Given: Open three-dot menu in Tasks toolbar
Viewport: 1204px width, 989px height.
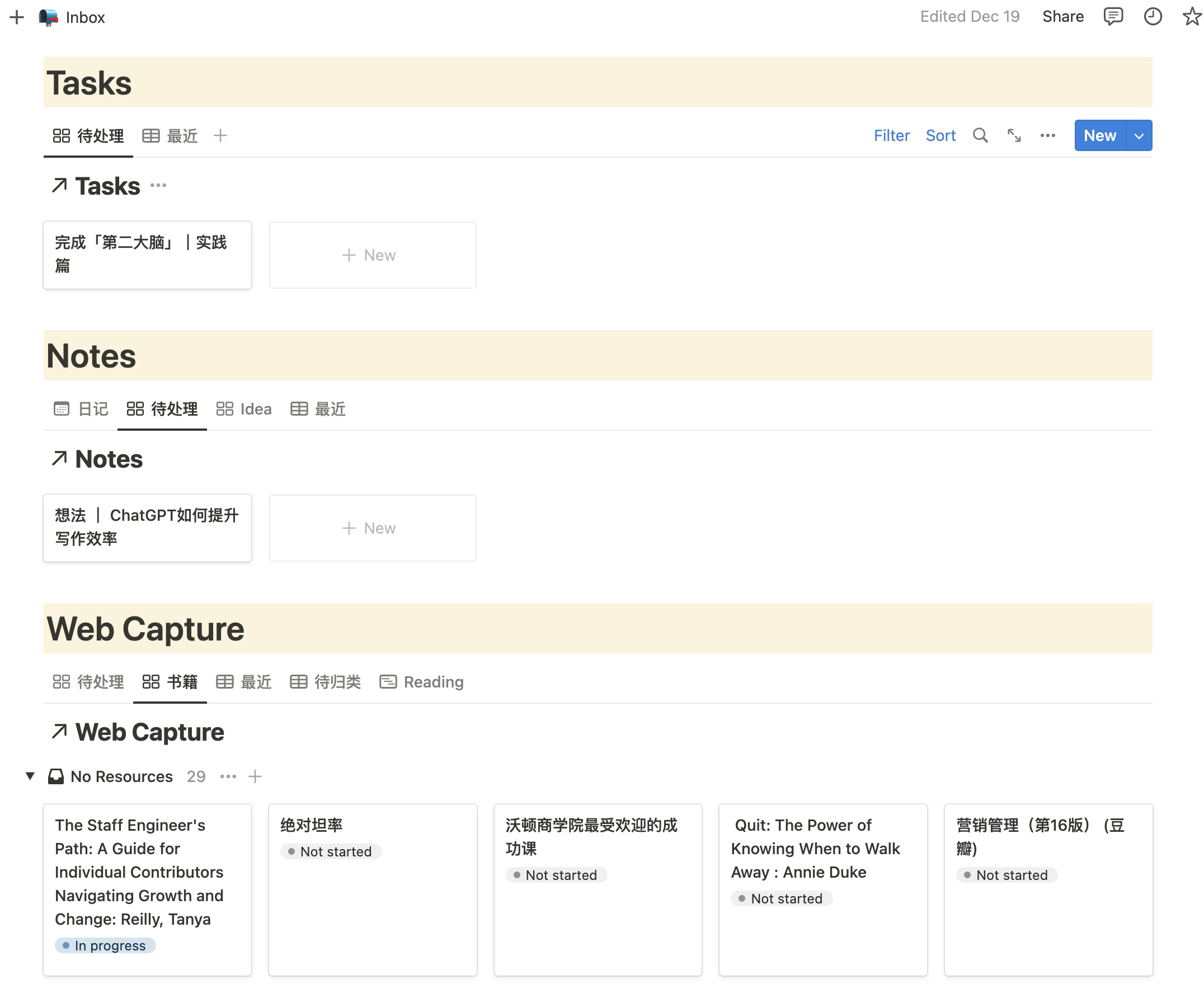Looking at the screenshot, I should click(x=1047, y=135).
